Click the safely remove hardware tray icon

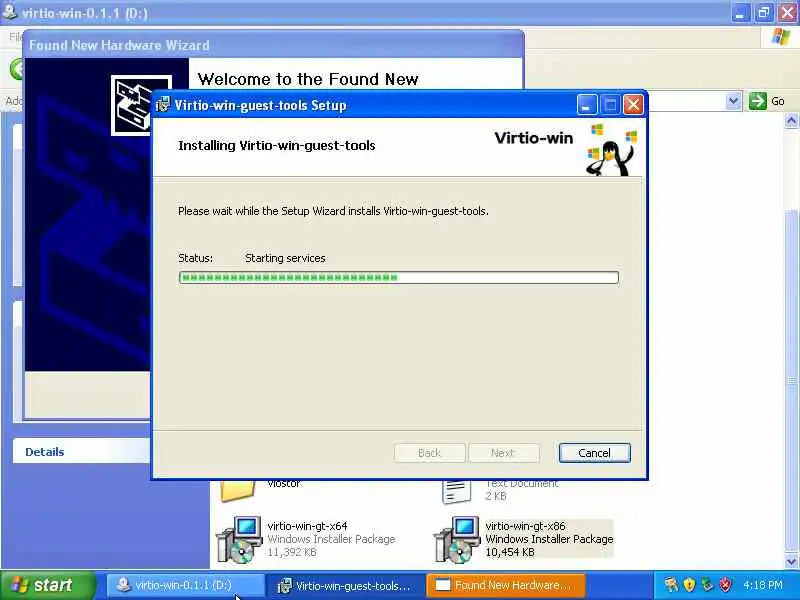(x=707, y=585)
